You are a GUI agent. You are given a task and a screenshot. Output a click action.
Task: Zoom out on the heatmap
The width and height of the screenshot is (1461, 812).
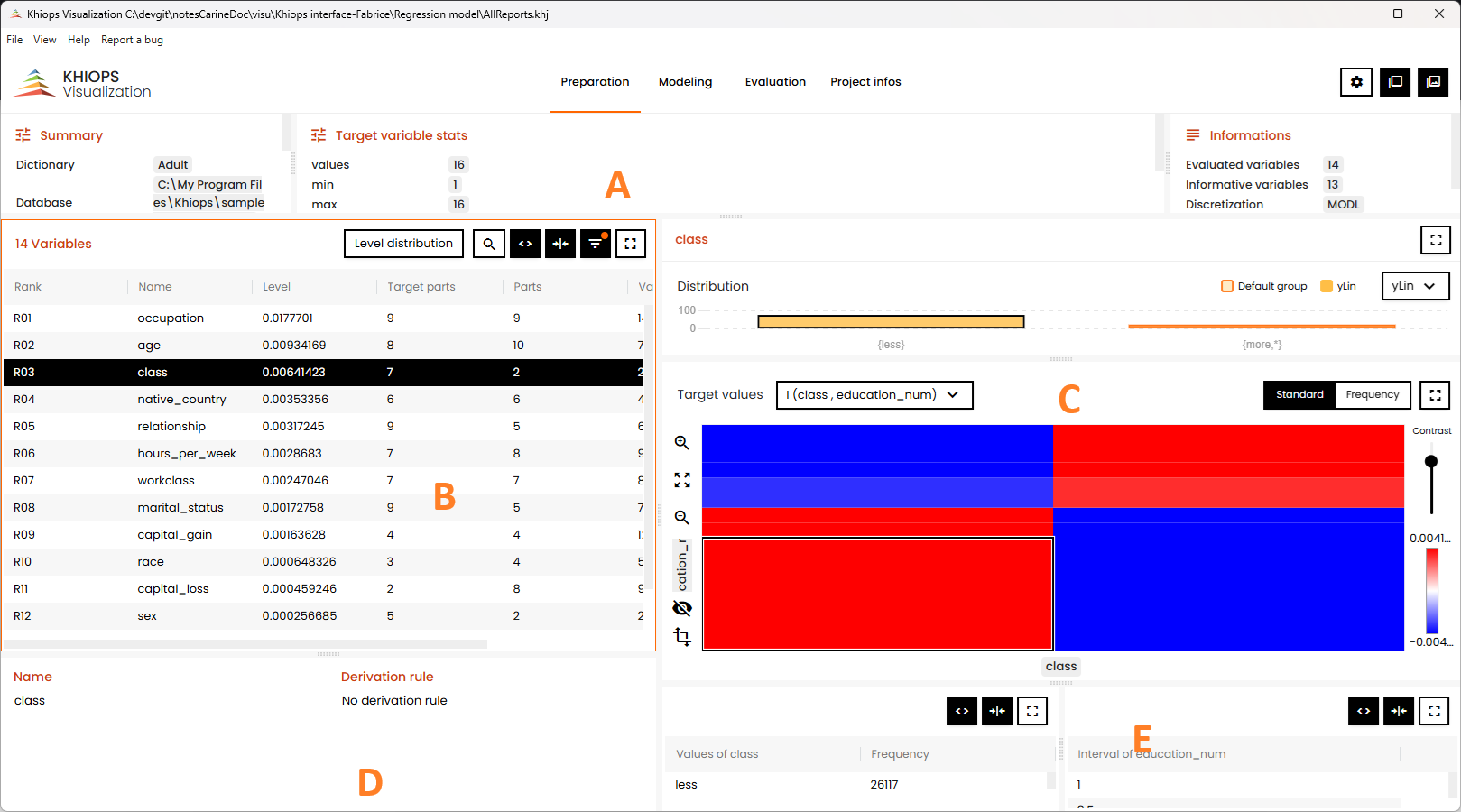[682, 518]
